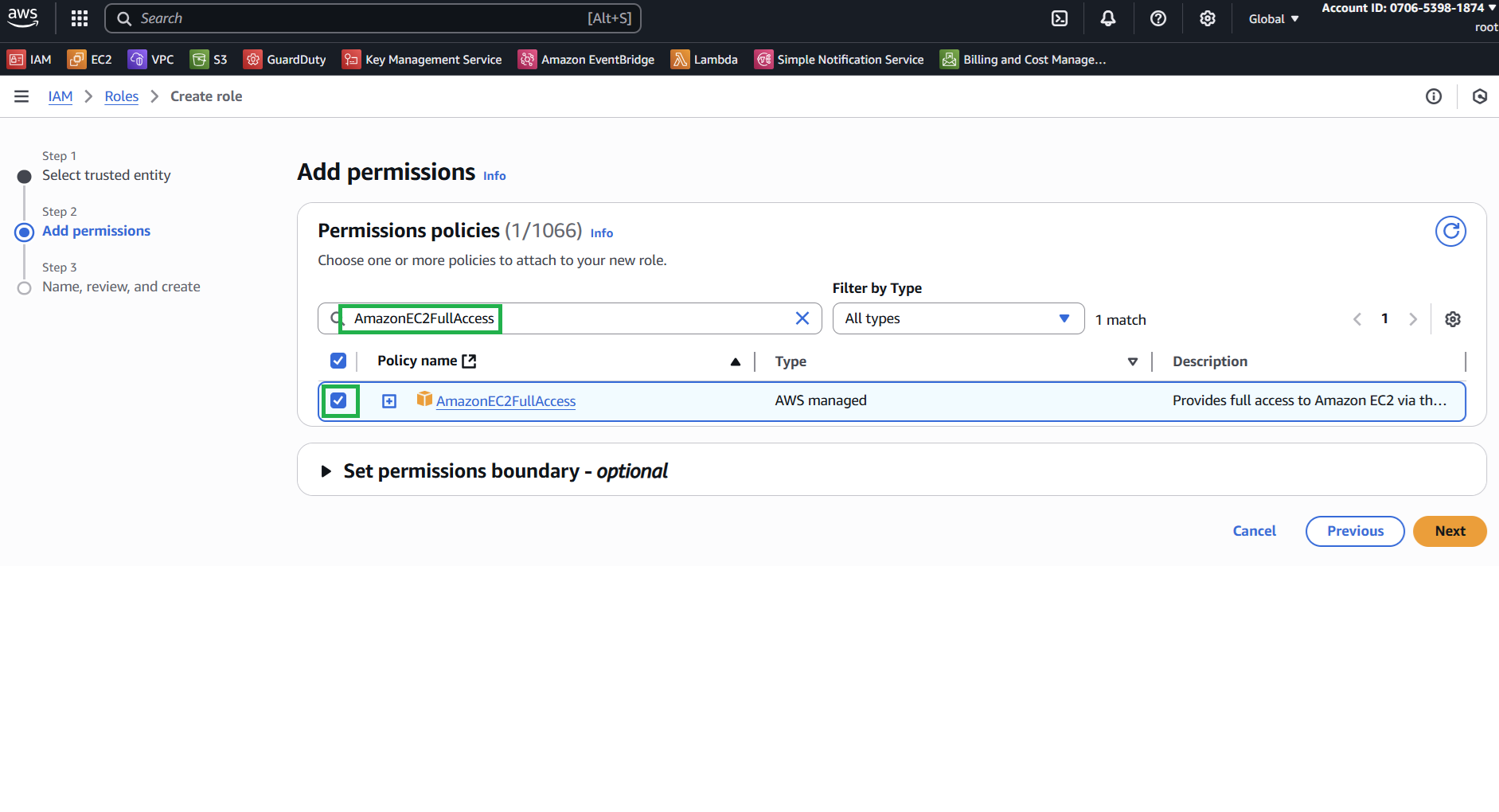
Task: Refresh the permissions policies list
Action: (1450, 232)
